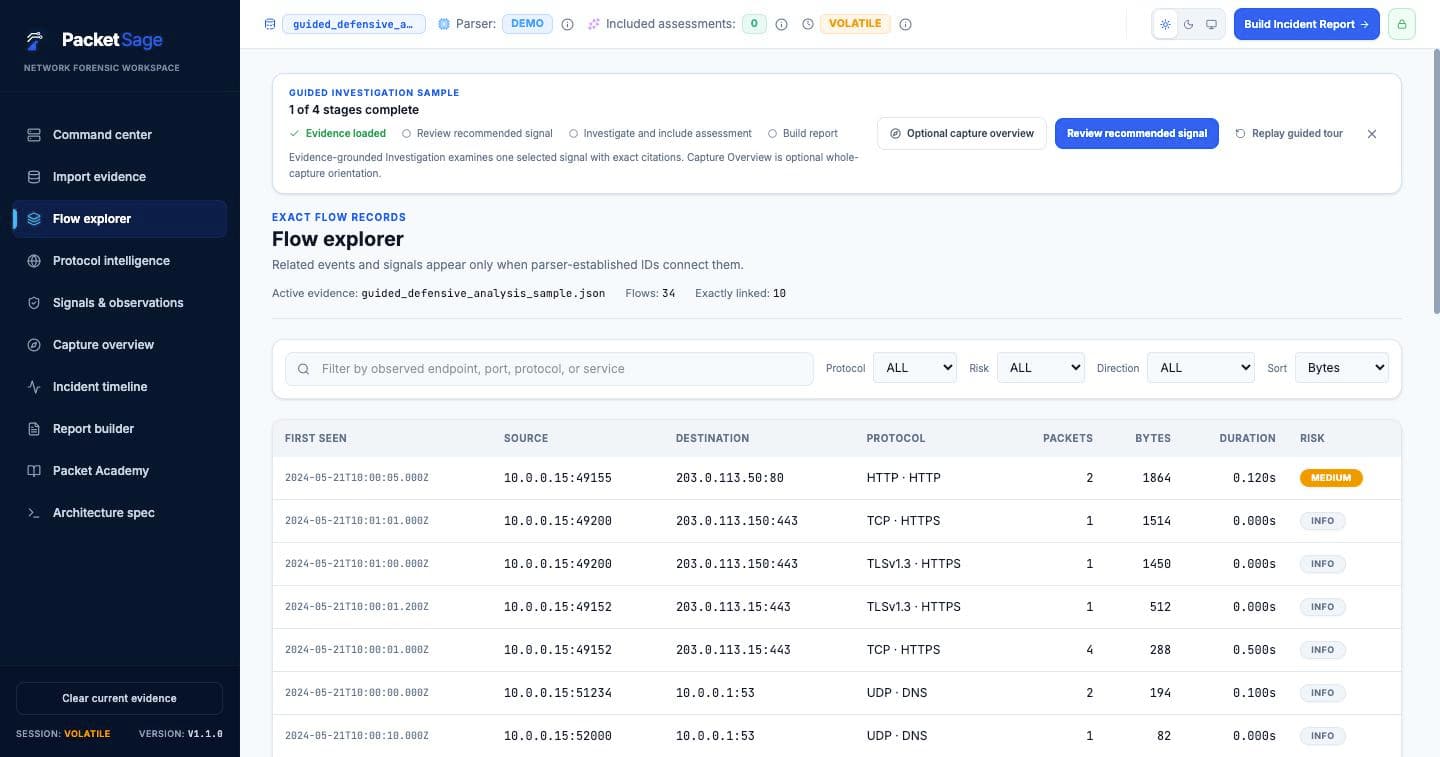The image size is (1440, 757).
Task: Open the Sort by Bytes dropdown
Action: tap(1342, 368)
